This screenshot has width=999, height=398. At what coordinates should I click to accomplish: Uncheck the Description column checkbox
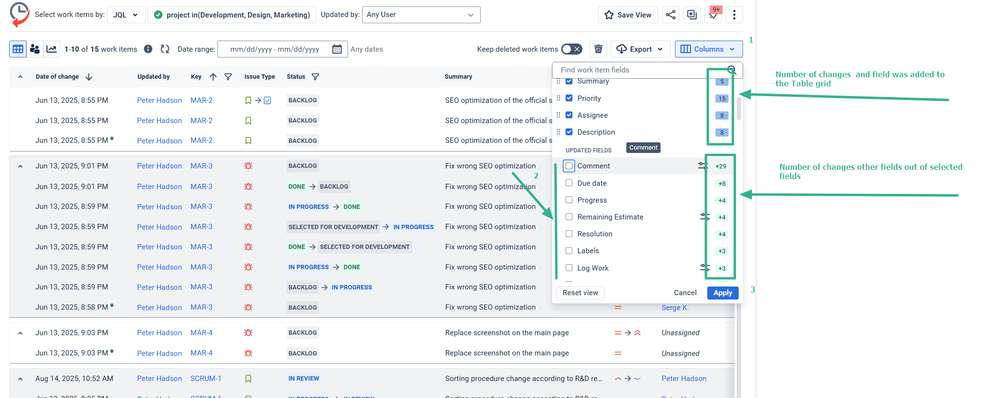570,132
